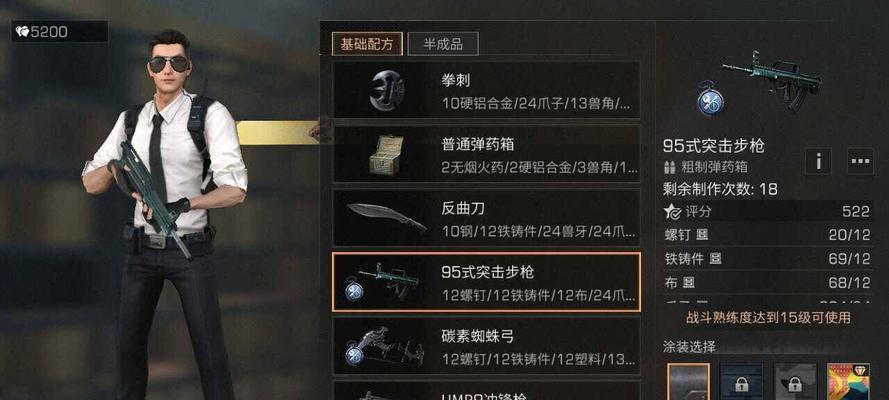Click the 粗制弹药箱 bullet icon

pos(669,167)
